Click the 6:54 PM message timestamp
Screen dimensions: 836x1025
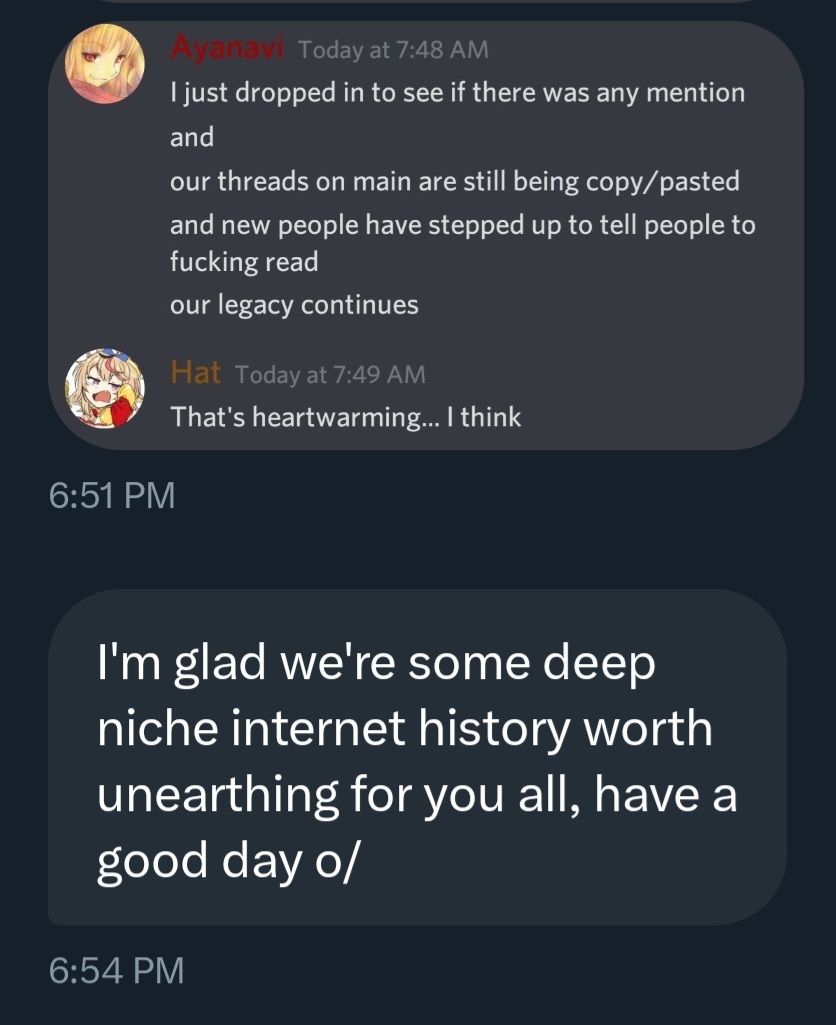click(116, 969)
